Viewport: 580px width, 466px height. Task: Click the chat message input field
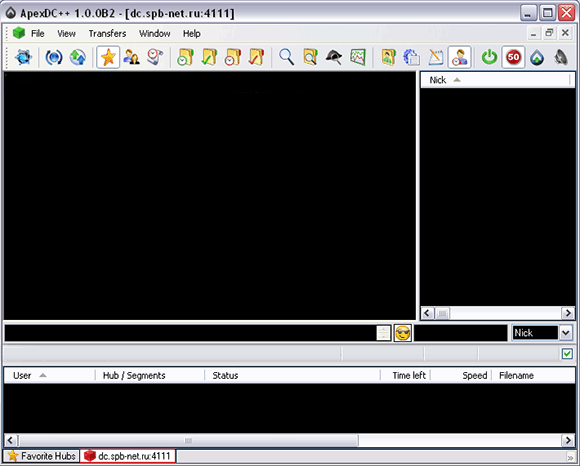click(190, 333)
